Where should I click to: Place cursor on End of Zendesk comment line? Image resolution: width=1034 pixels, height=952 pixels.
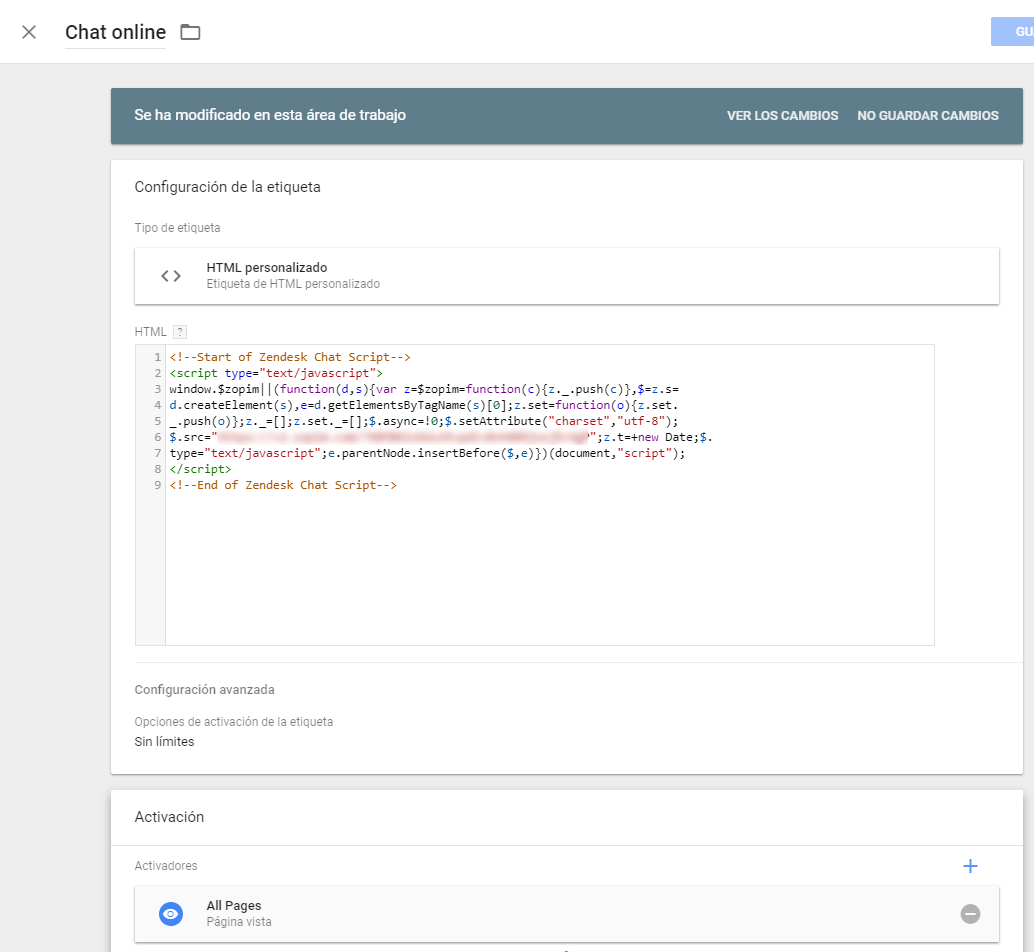pos(283,485)
